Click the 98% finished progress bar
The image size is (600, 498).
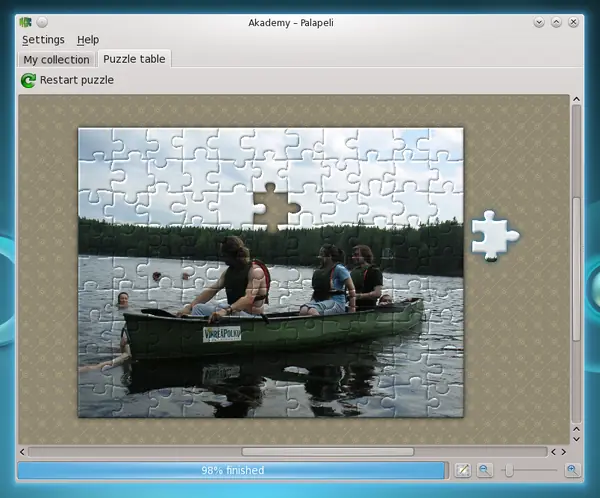(x=232, y=470)
